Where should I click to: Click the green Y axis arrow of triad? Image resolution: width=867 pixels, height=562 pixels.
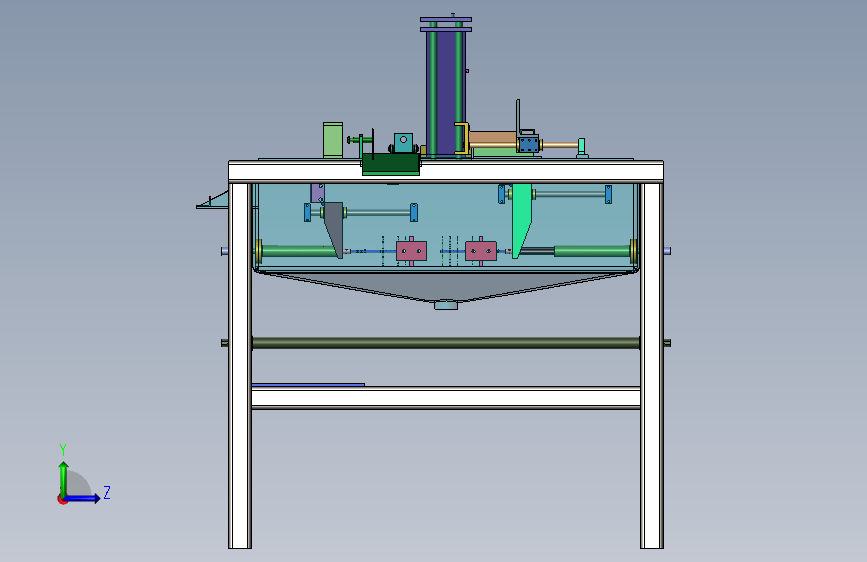tap(64, 479)
